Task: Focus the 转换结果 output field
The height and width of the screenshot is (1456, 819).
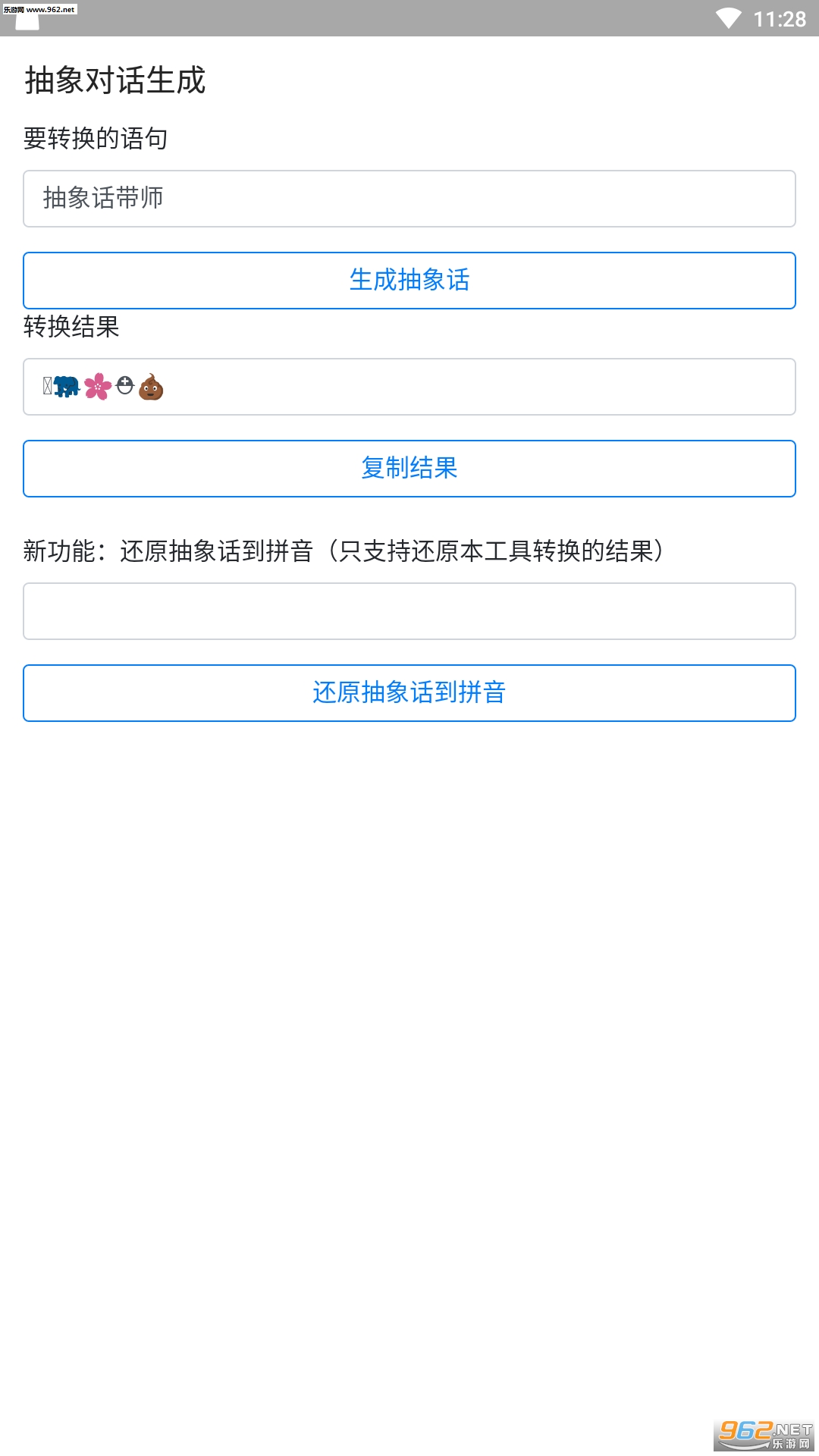Action: click(409, 387)
